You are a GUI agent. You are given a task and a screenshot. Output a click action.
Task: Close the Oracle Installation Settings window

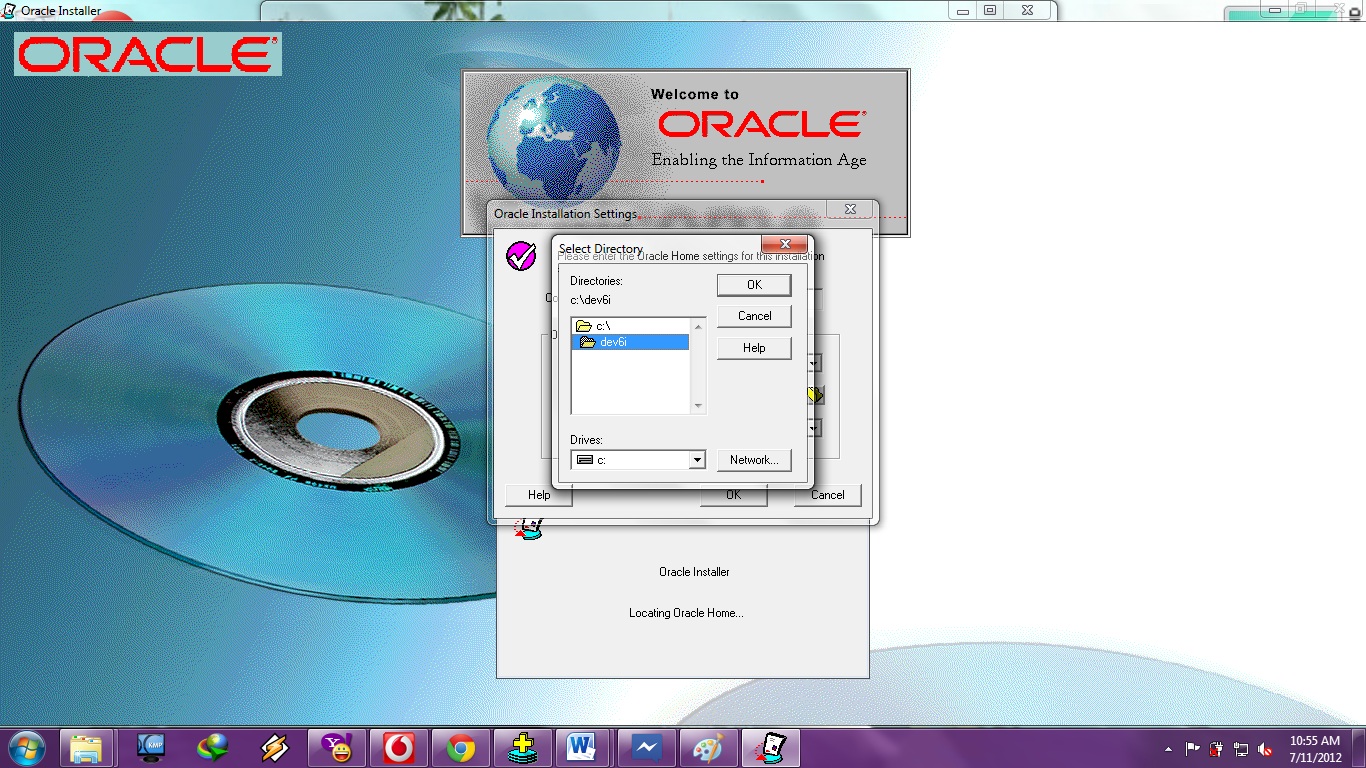pos(850,209)
